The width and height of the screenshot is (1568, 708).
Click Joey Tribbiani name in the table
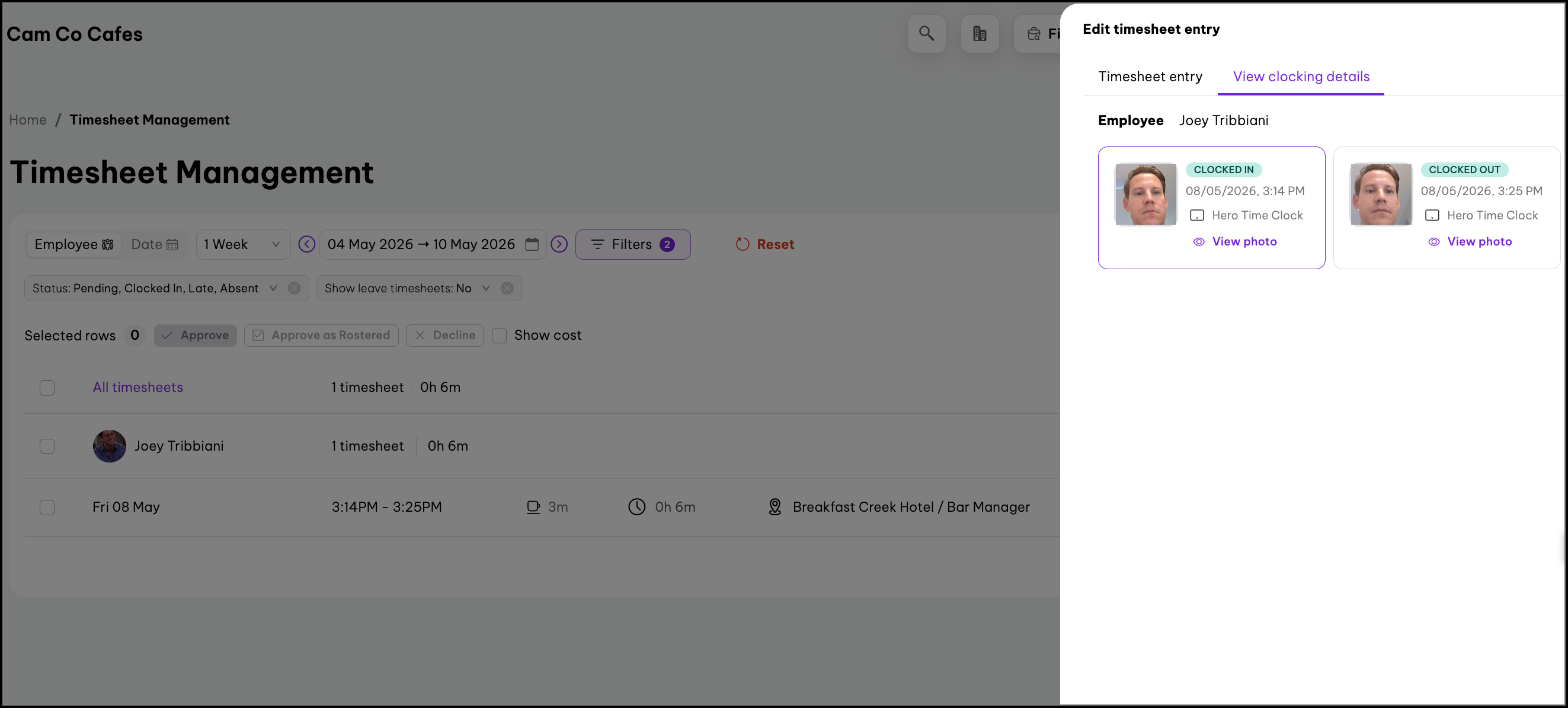pos(179,446)
